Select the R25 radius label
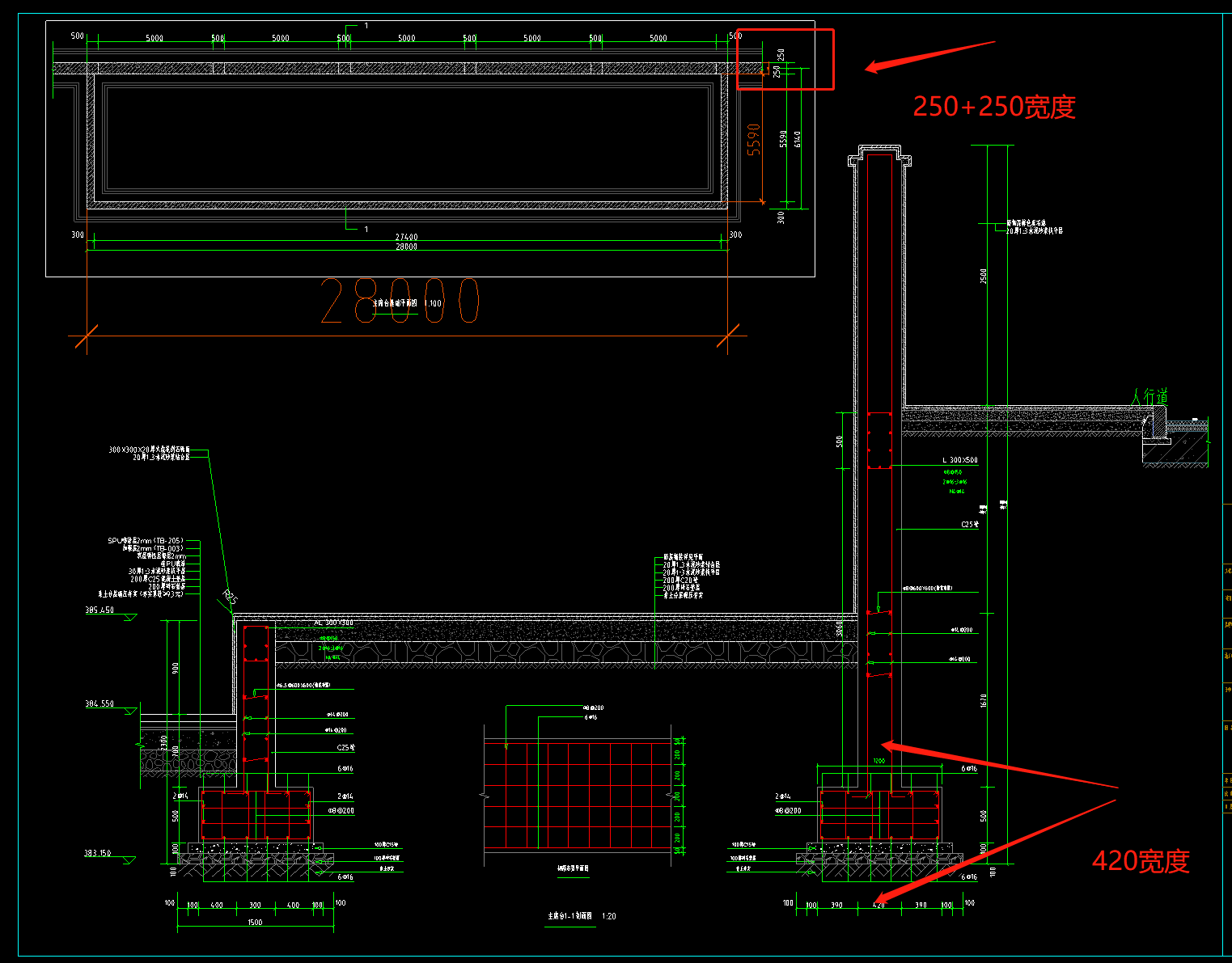 click(x=230, y=599)
